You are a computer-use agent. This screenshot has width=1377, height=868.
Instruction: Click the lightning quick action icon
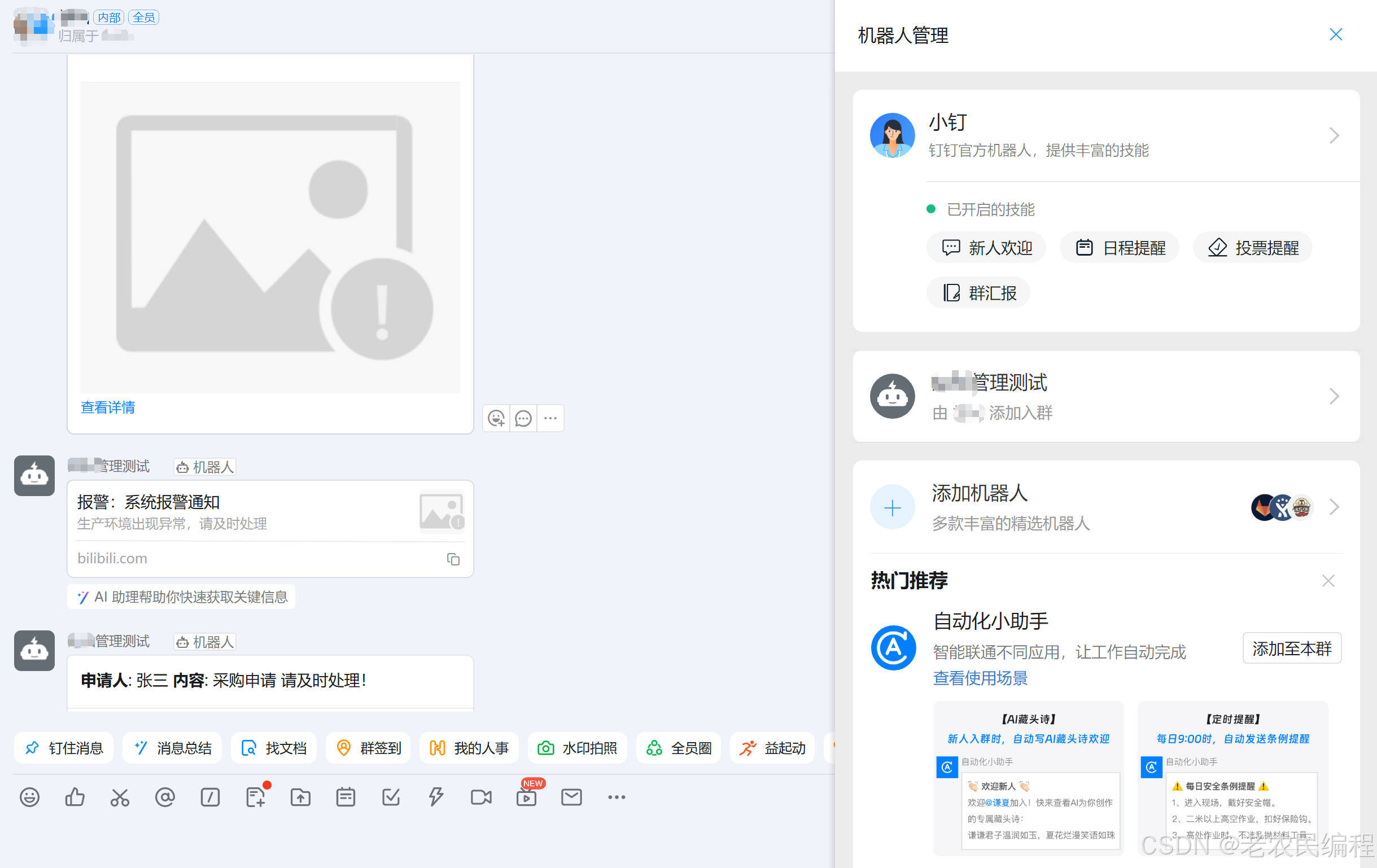pyautogui.click(x=436, y=796)
